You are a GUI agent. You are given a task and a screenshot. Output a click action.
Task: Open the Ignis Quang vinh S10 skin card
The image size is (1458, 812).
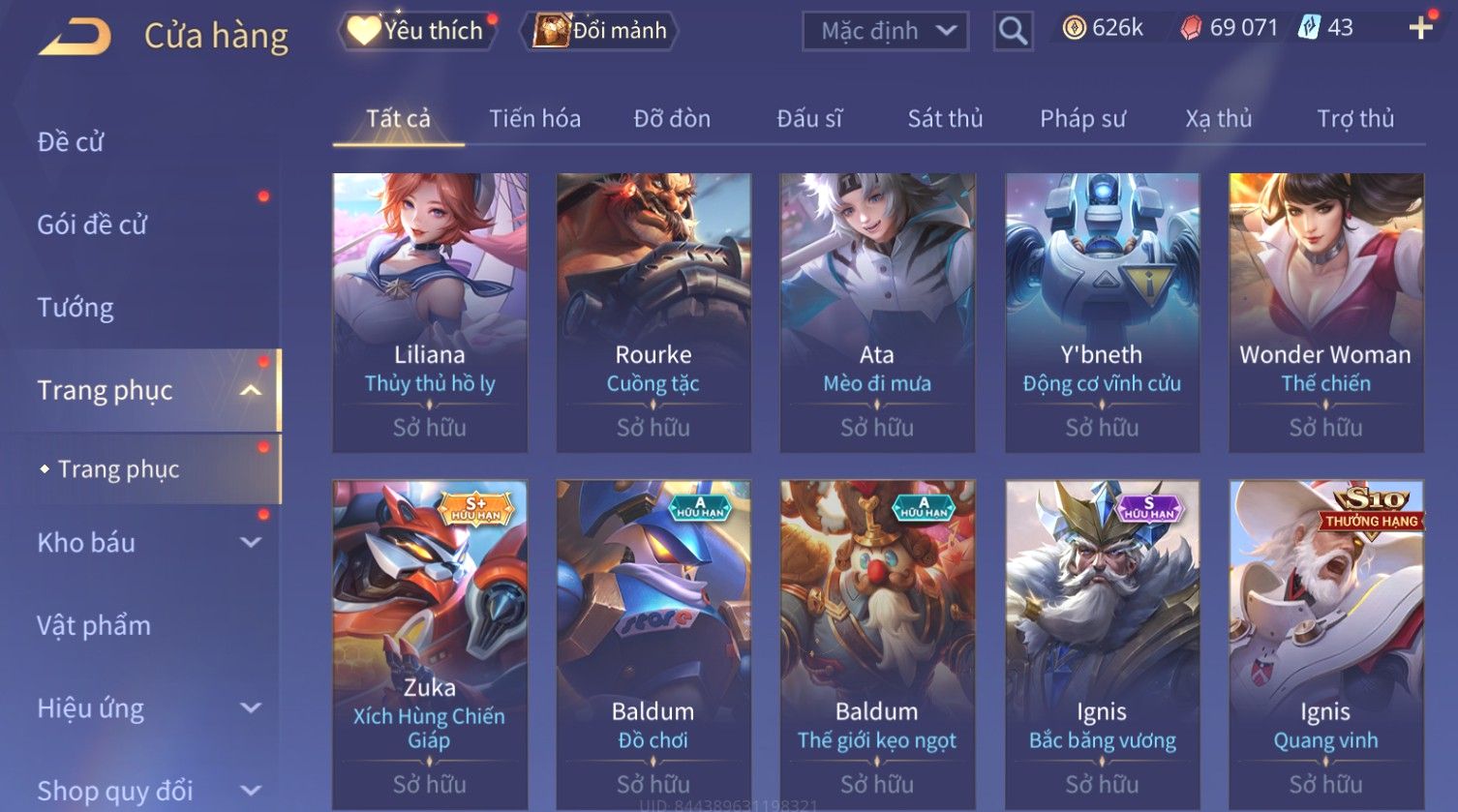pyautogui.click(x=1326, y=645)
